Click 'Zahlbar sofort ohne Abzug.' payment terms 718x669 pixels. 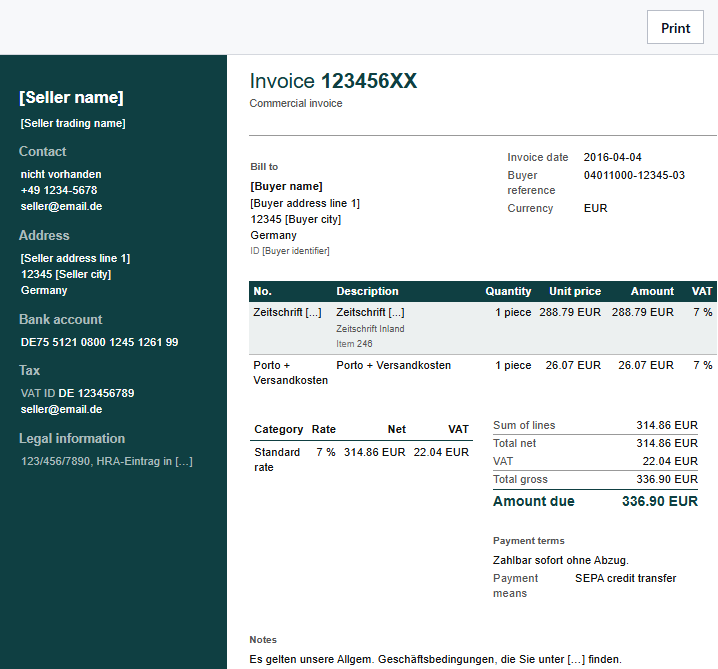[x=560, y=560]
